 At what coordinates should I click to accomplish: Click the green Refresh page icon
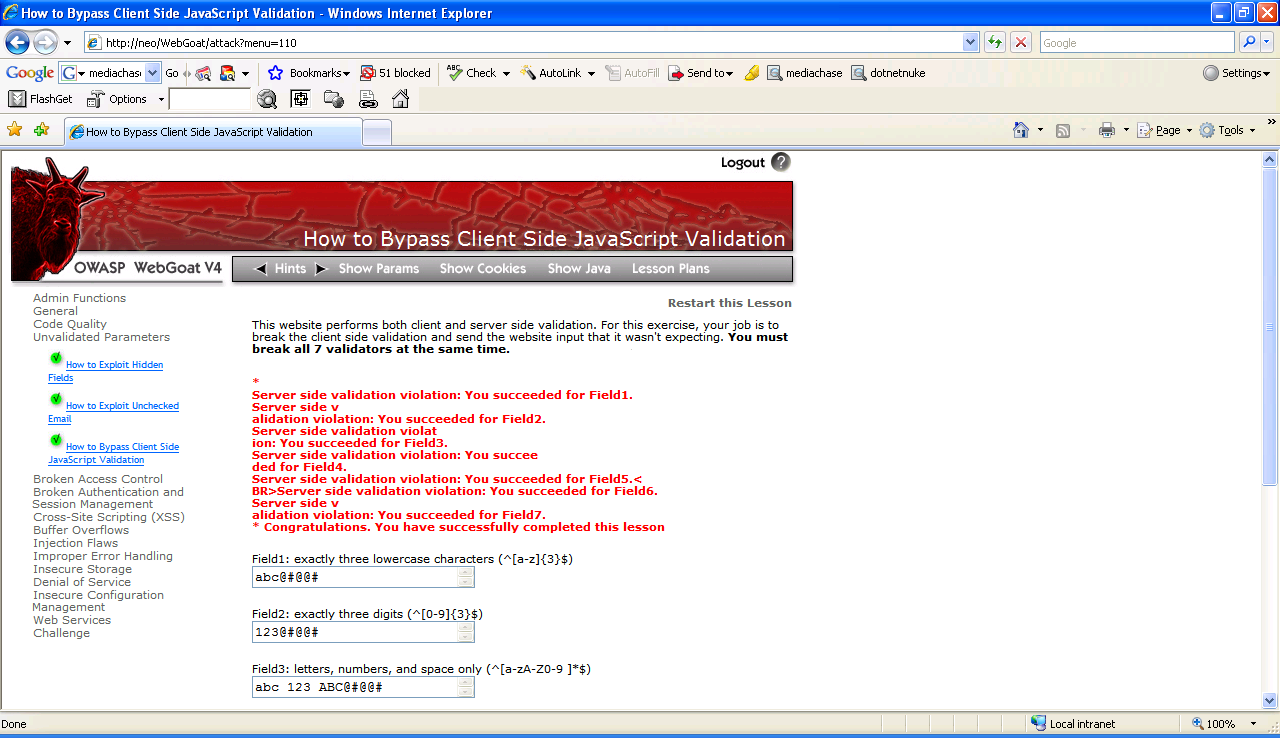pyautogui.click(x=995, y=42)
